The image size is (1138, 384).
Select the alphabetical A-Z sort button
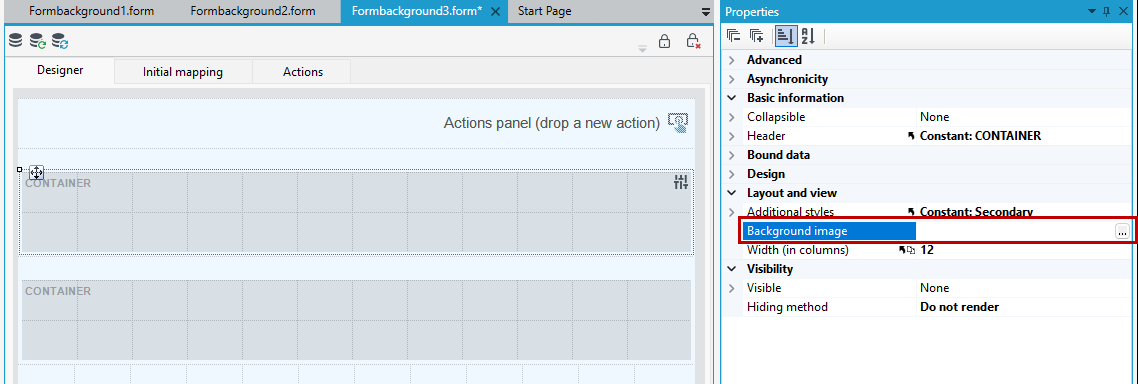(x=809, y=36)
